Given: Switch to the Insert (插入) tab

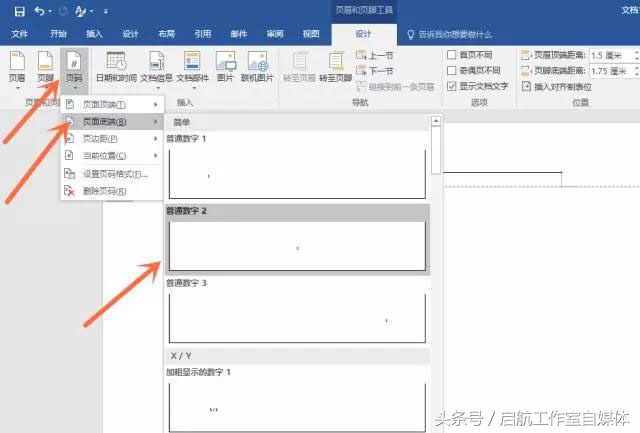Looking at the screenshot, I should (94, 34).
